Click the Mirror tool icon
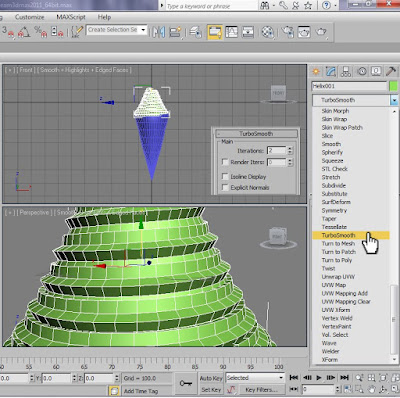 (x=159, y=32)
